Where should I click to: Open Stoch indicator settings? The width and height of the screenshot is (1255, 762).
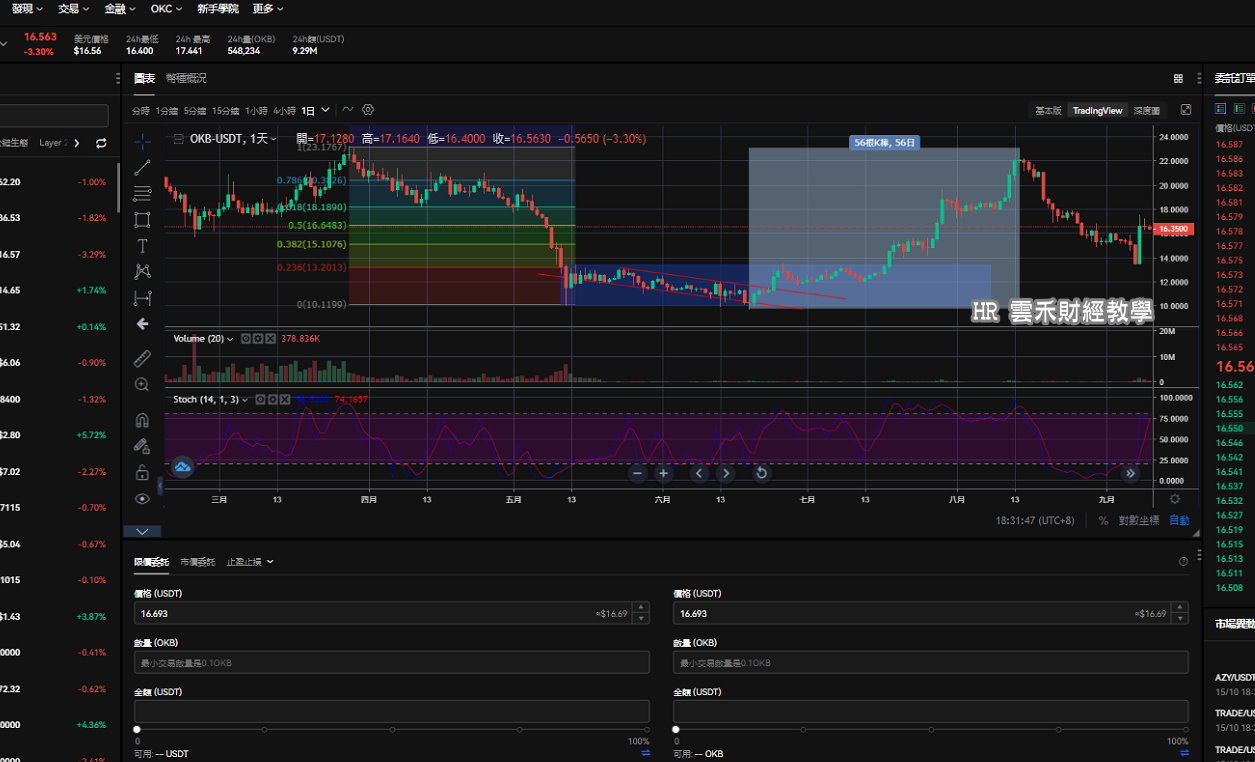pos(272,399)
